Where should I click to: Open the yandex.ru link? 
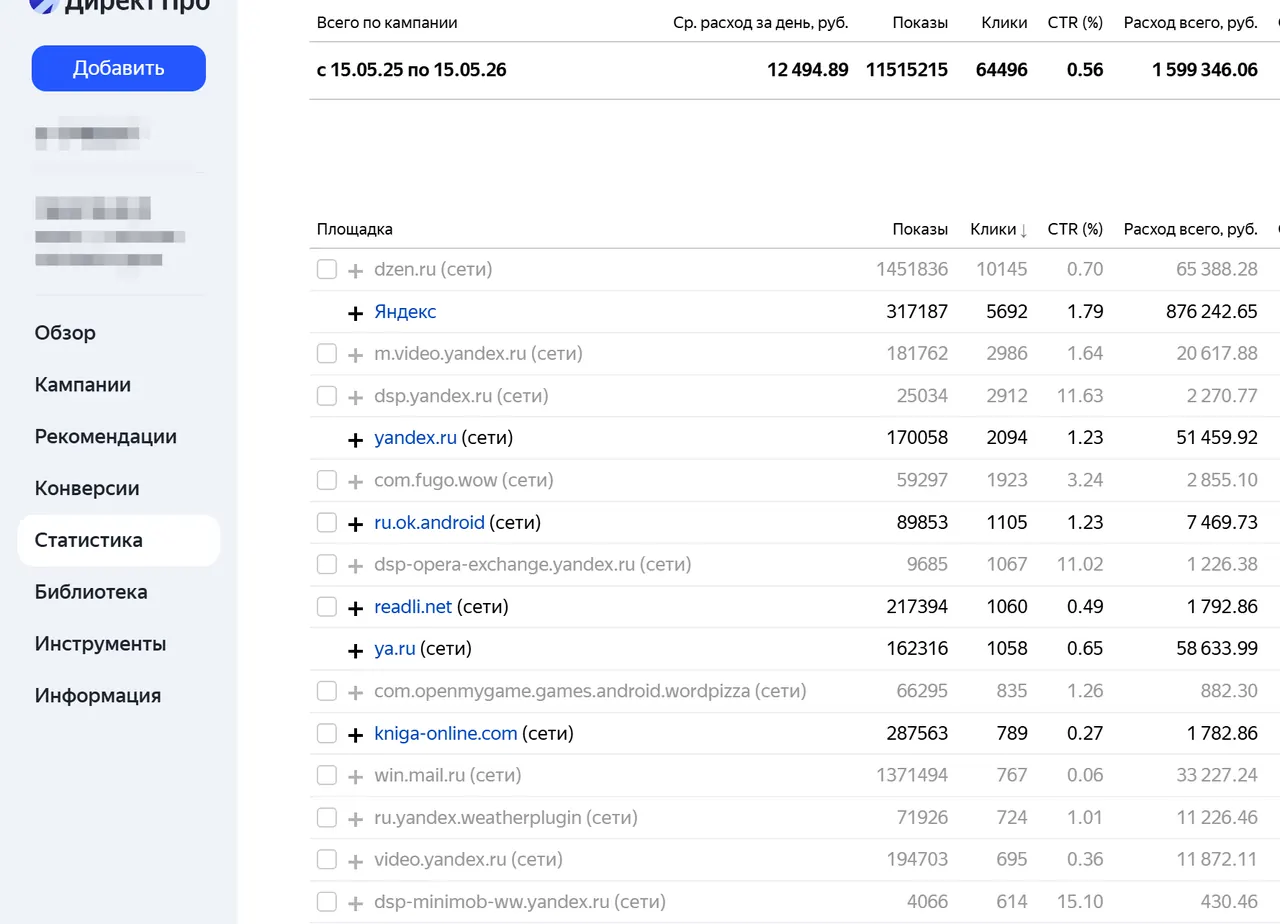(x=415, y=438)
